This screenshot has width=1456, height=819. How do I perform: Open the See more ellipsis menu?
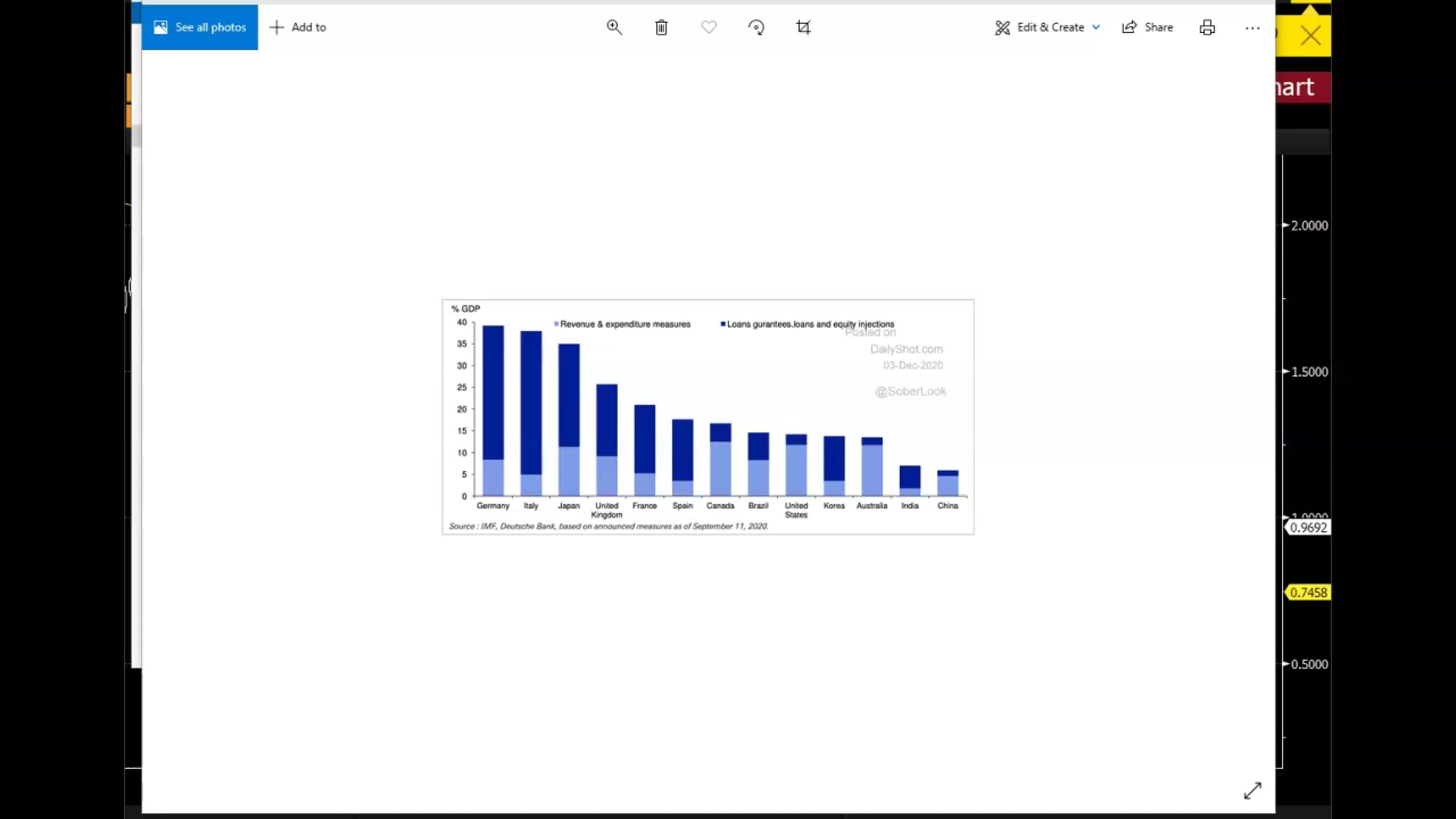coord(1252,27)
